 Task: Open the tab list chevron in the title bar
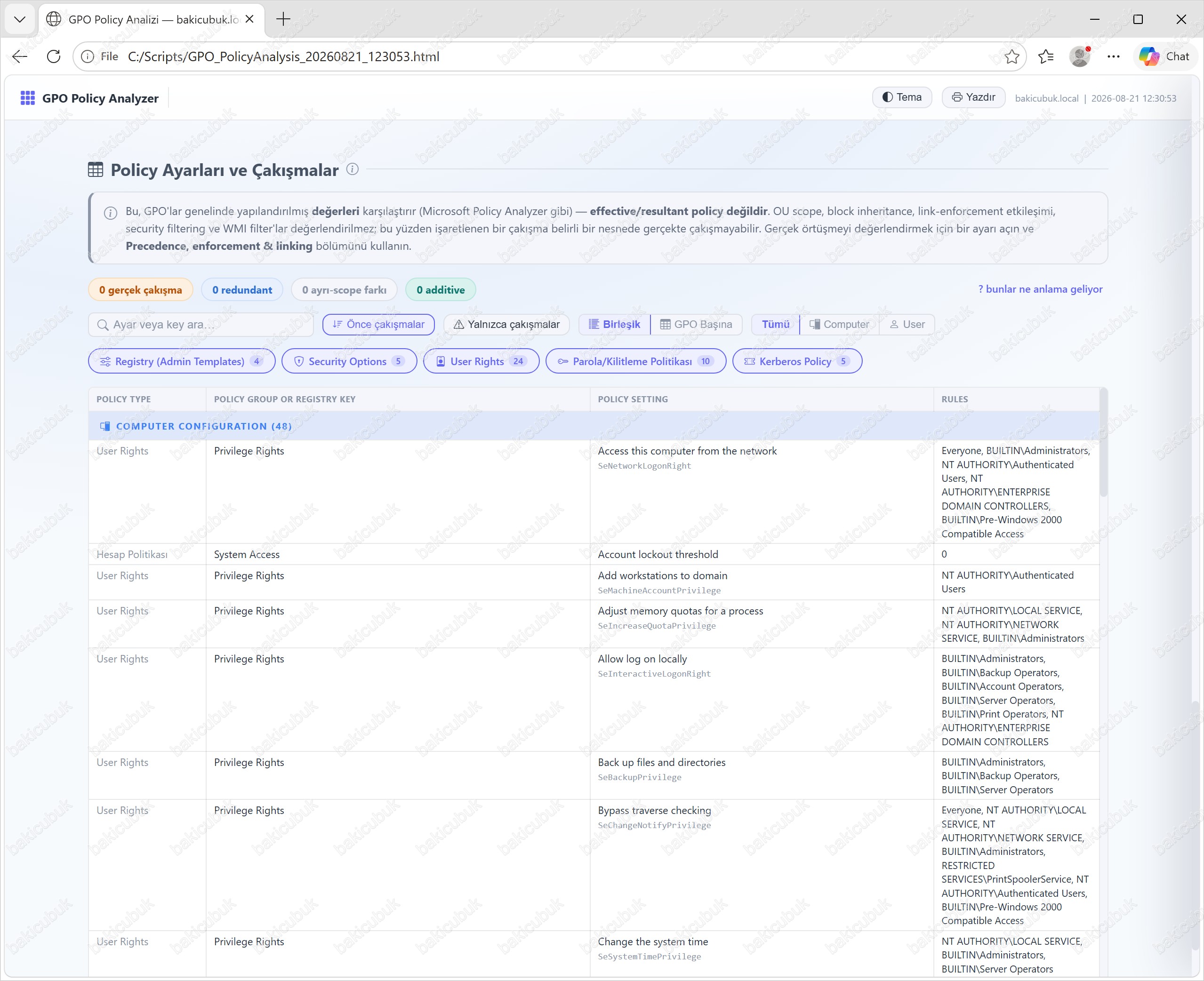20,19
